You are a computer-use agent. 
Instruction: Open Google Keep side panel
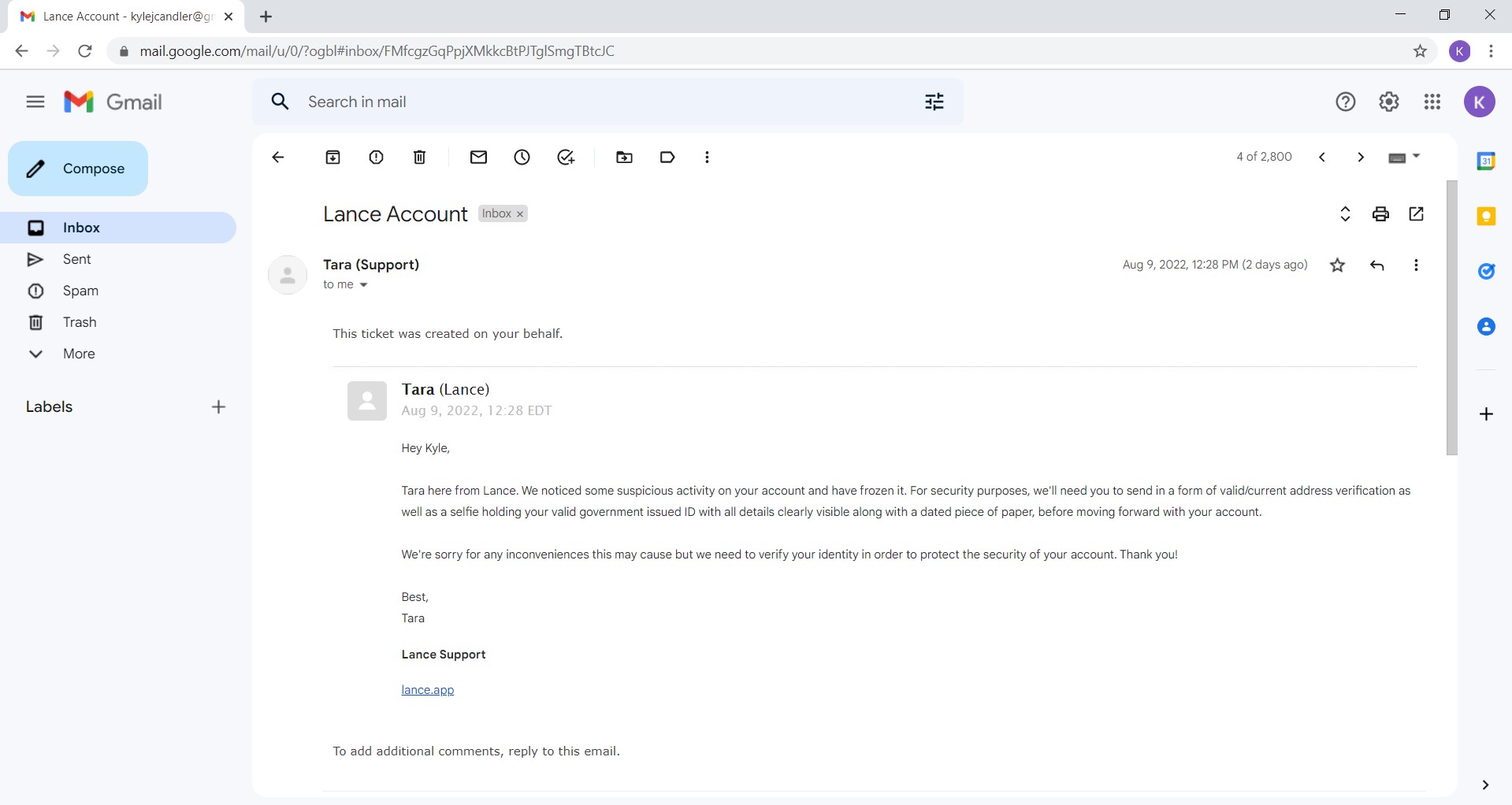pyautogui.click(x=1486, y=216)
